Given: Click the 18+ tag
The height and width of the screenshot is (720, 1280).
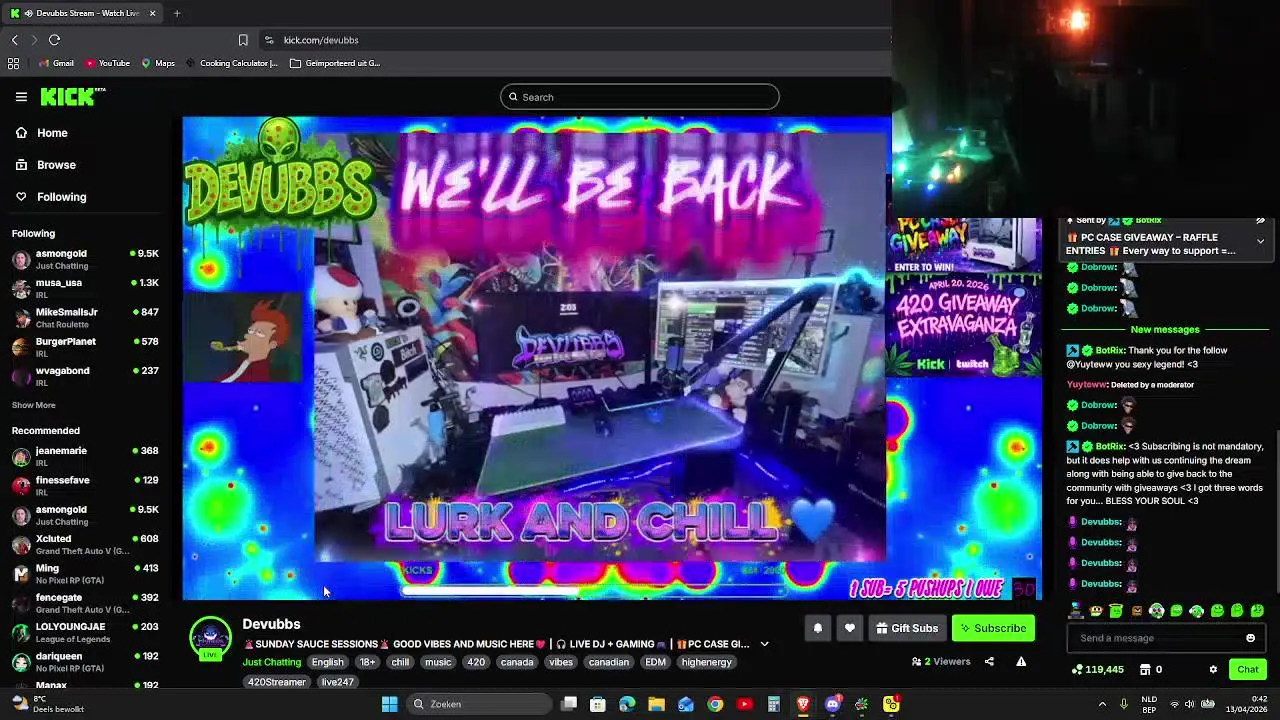Looking at the screenshot, I should pyautogui.click(x=367, y=662).
